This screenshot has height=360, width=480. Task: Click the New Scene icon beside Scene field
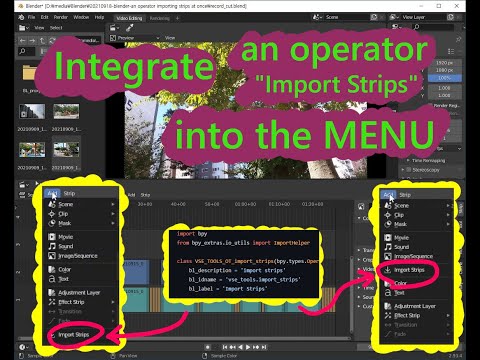tap(374, 17)
